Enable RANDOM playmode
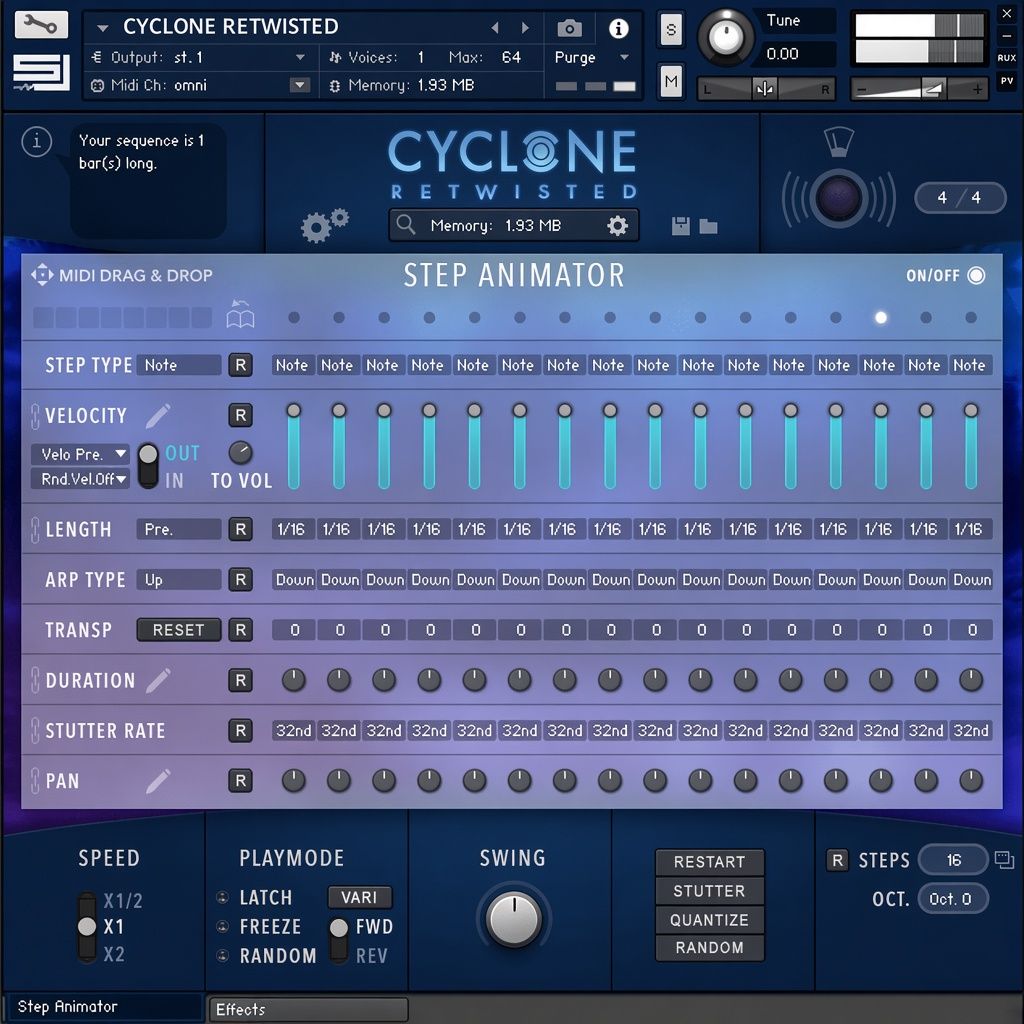 [x=223, y=955]
